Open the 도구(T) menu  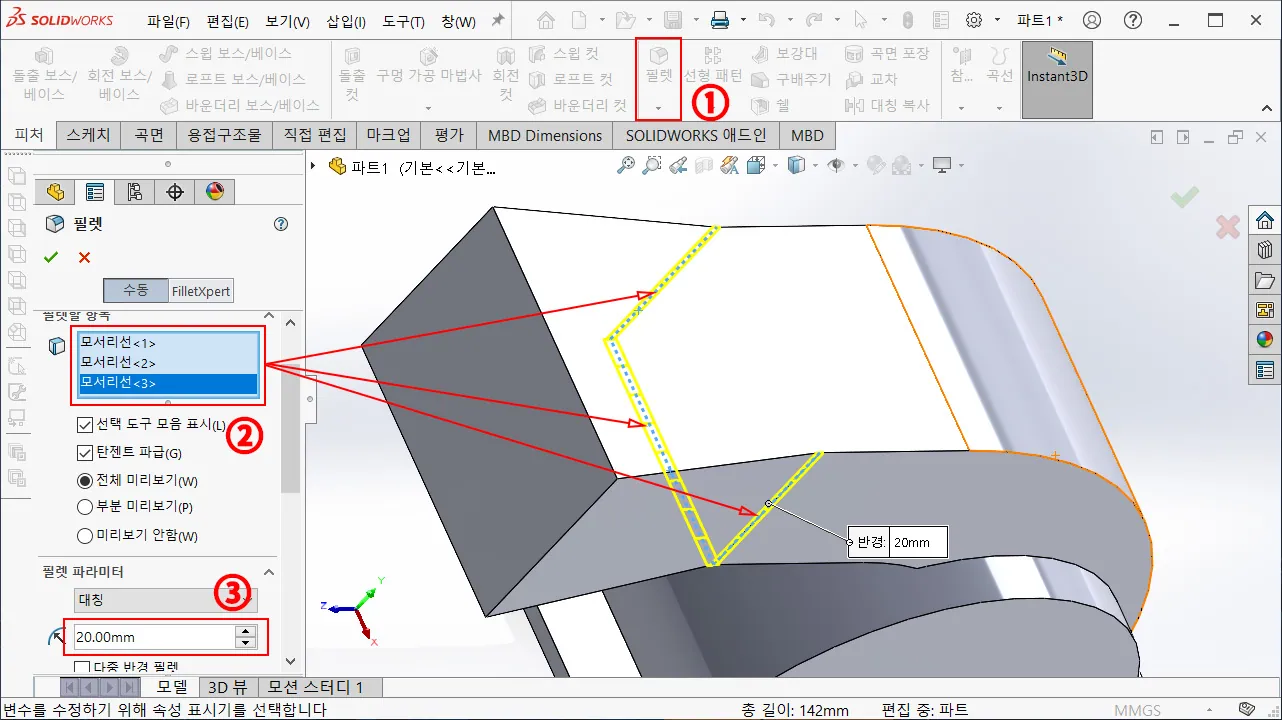404,22
